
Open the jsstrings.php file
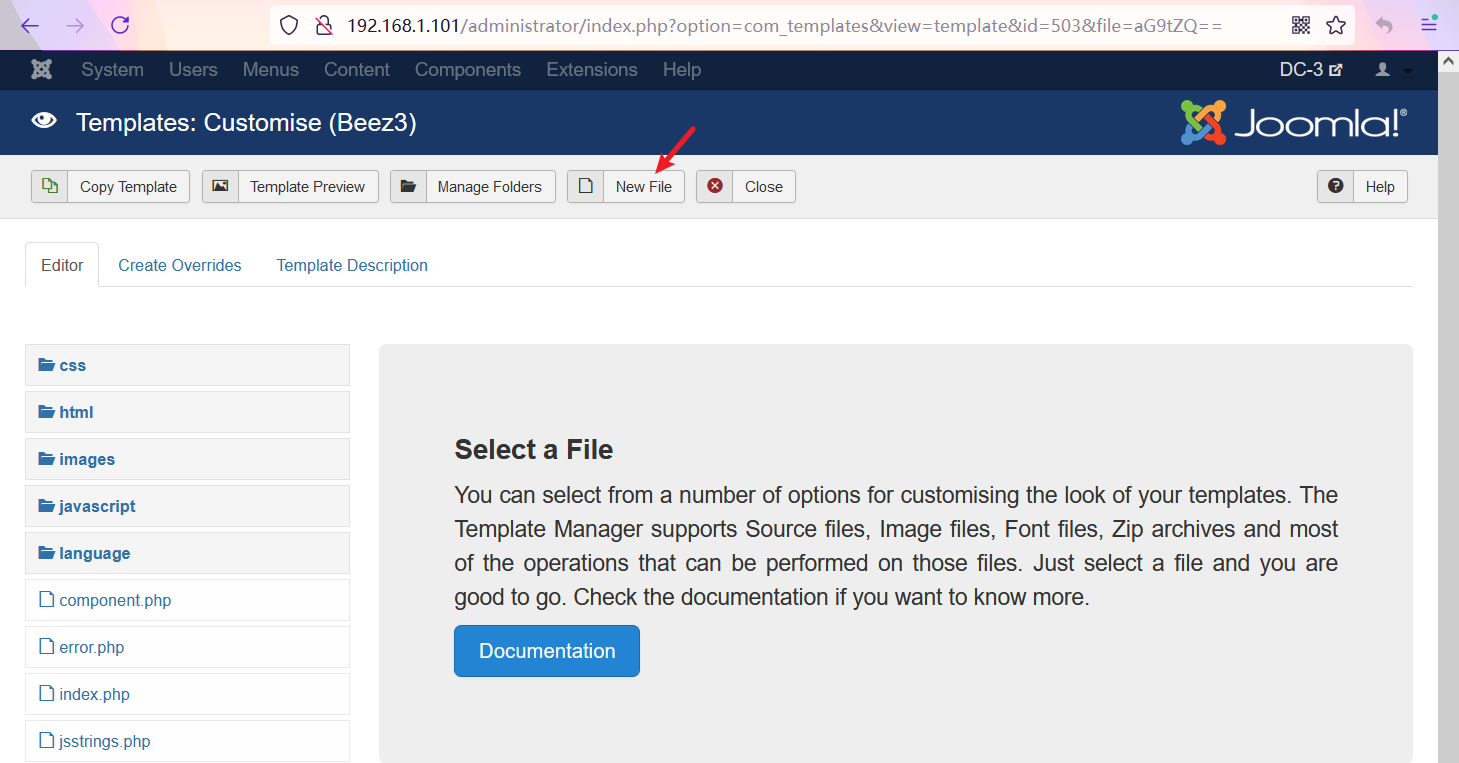187,741
